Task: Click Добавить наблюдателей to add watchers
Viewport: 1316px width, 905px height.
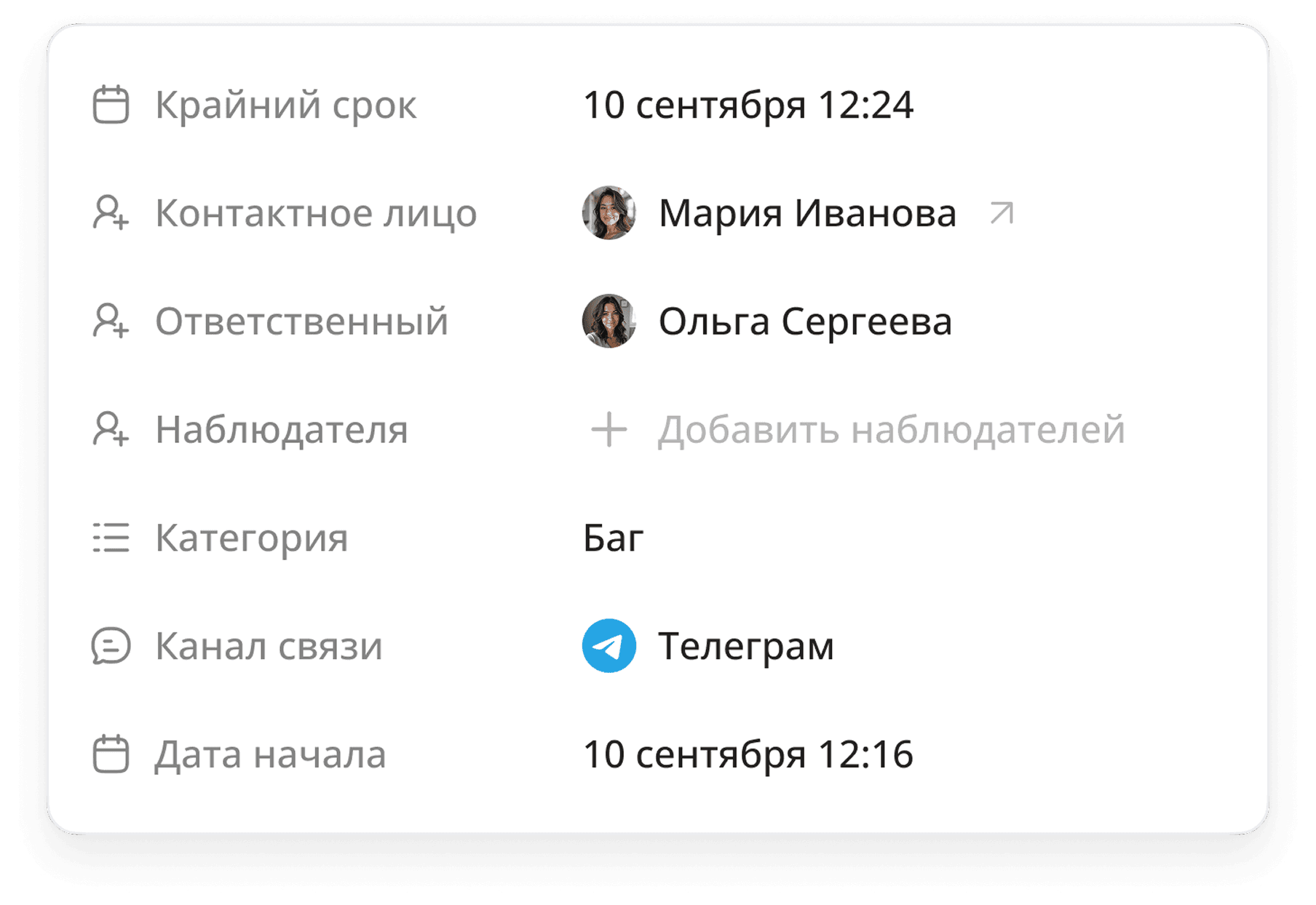Action: (892, 429)
